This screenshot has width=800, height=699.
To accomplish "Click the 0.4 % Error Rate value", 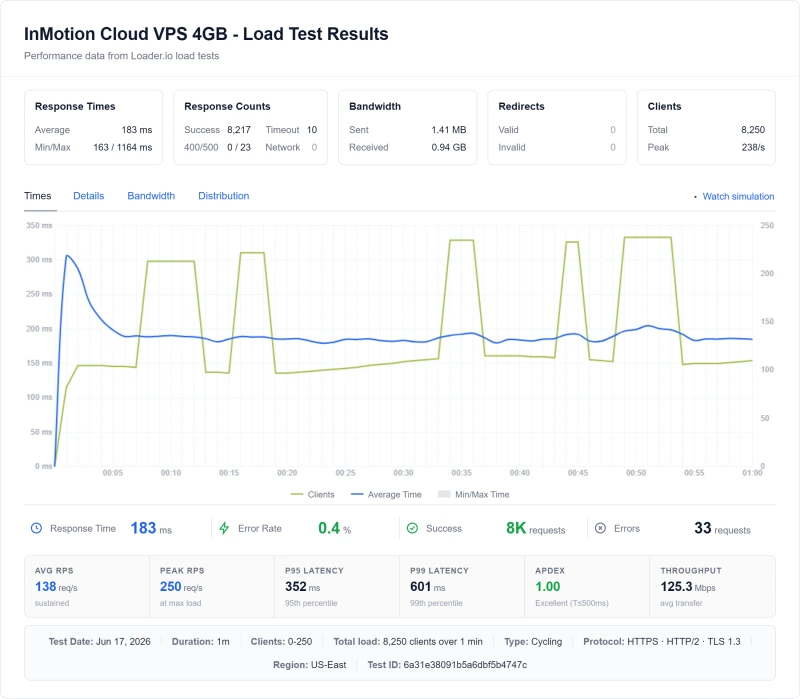I will click(335, 528).
